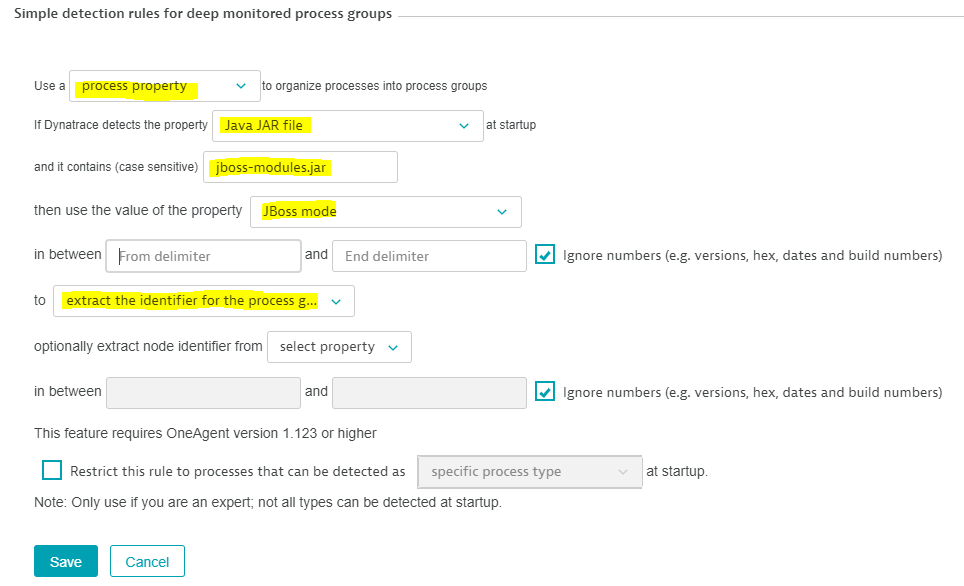Screen dimensions: 964x586
Task: Toggle "Ignore numbers" checkbox beside End delimiter
Action: [x=545, y=255]
